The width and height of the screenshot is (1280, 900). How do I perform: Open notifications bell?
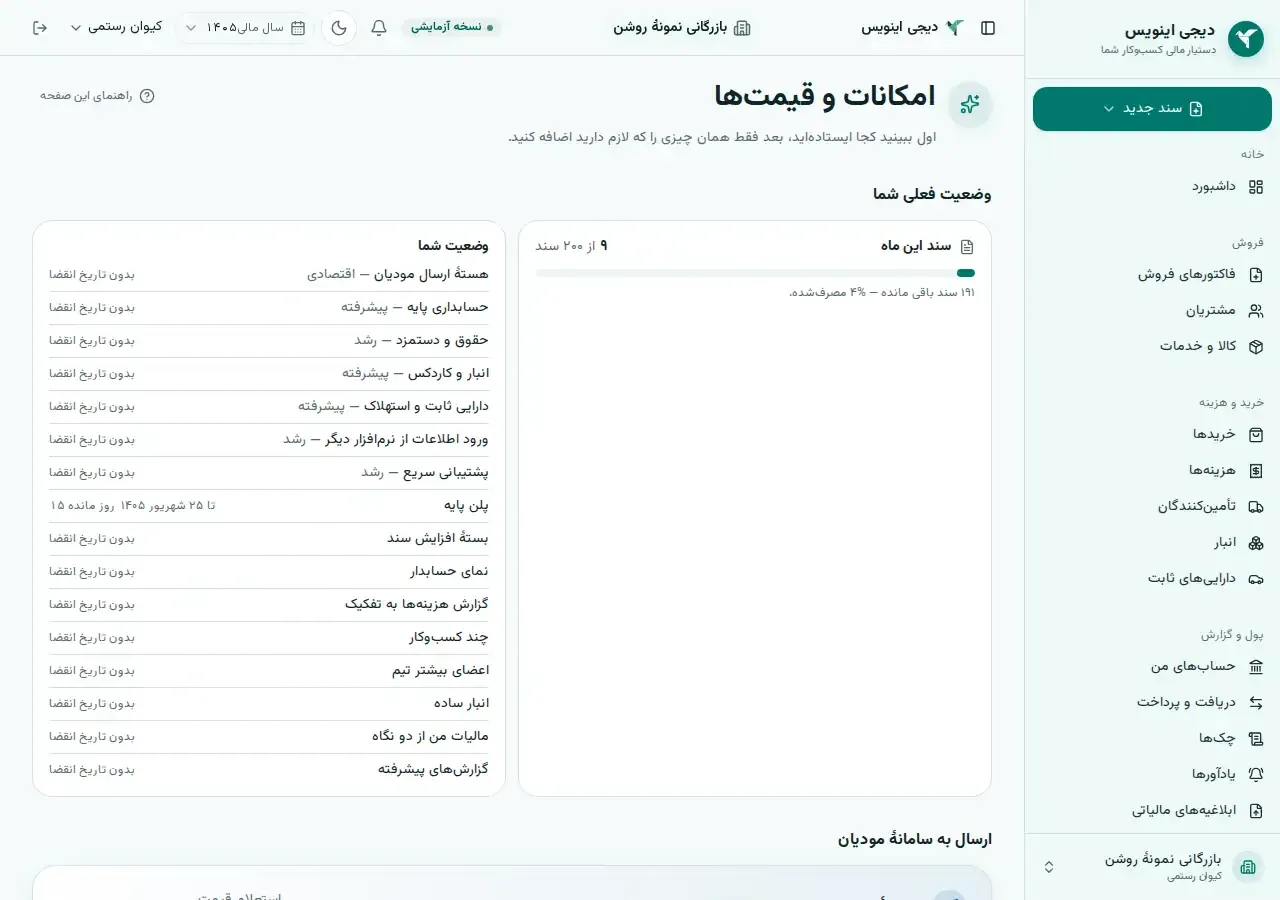[x=379, y=28]
